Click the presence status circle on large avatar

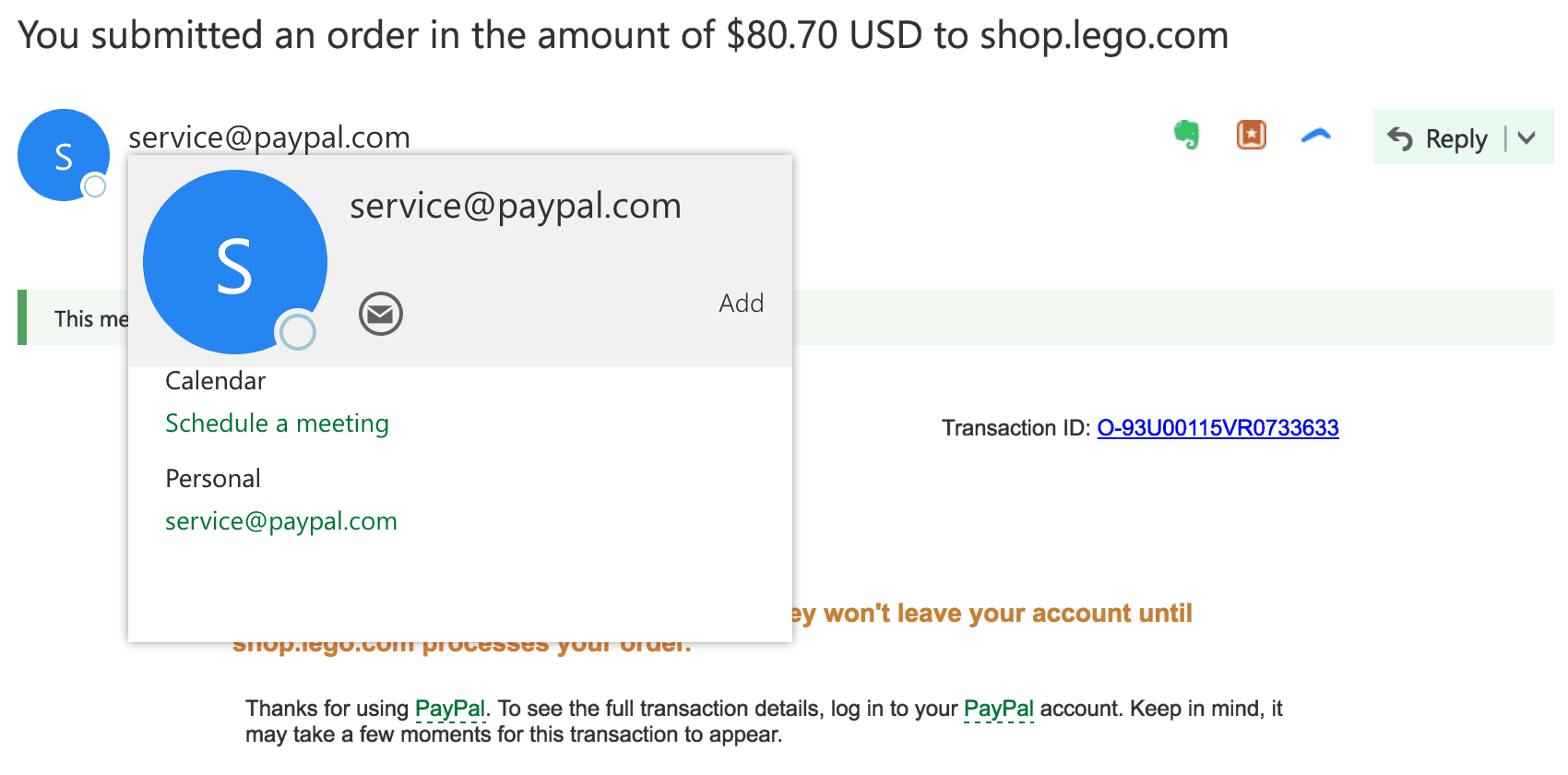[x=298, y=331]
